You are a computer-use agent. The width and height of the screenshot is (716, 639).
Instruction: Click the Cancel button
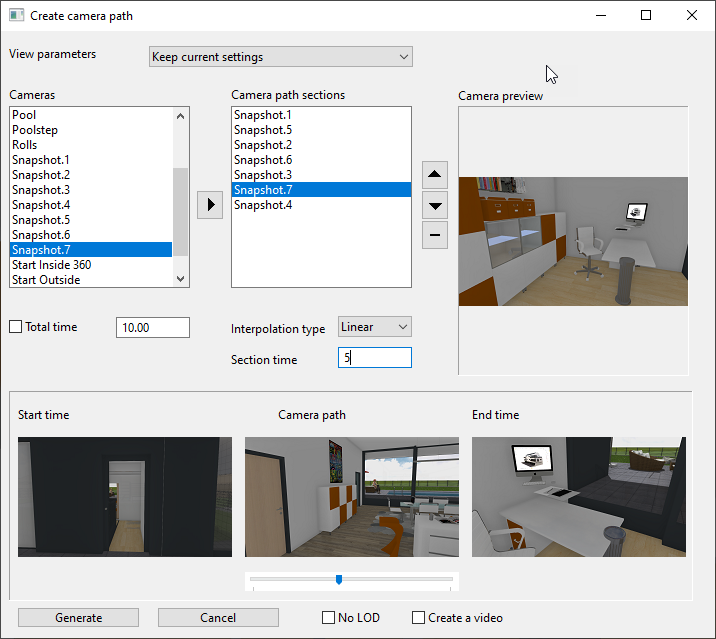218,618
